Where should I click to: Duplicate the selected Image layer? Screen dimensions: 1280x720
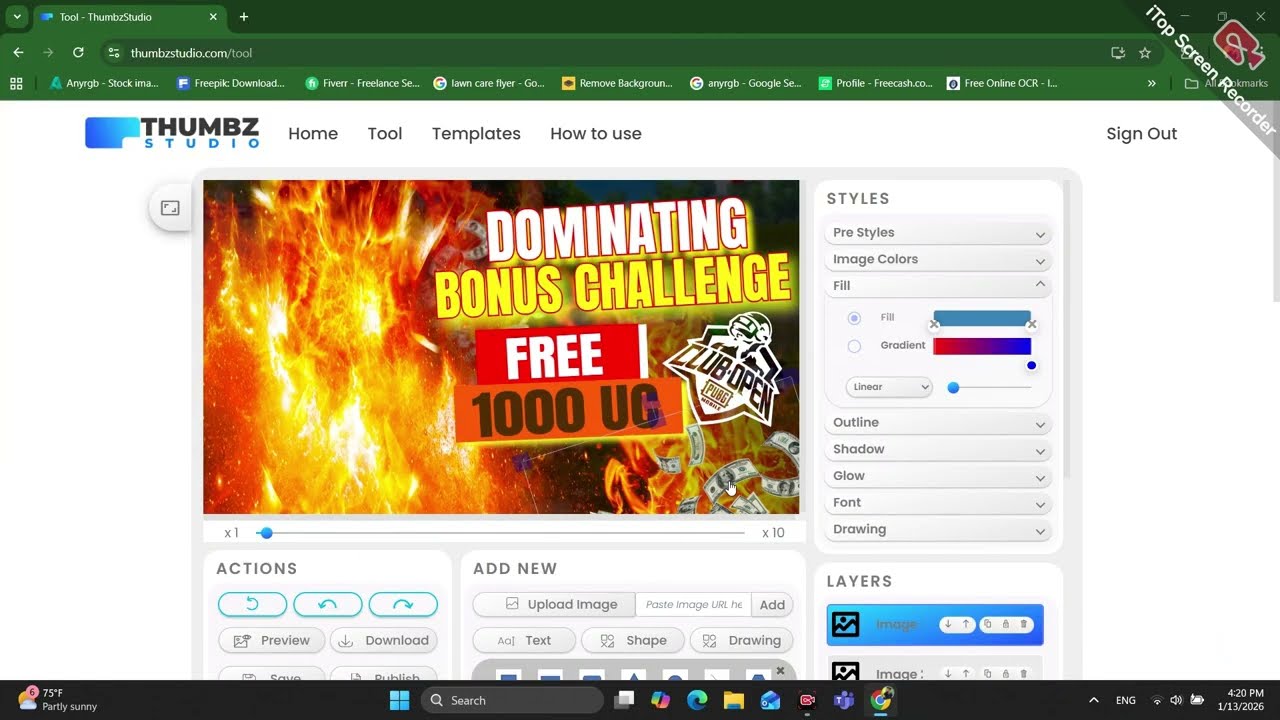coord(988,624)
